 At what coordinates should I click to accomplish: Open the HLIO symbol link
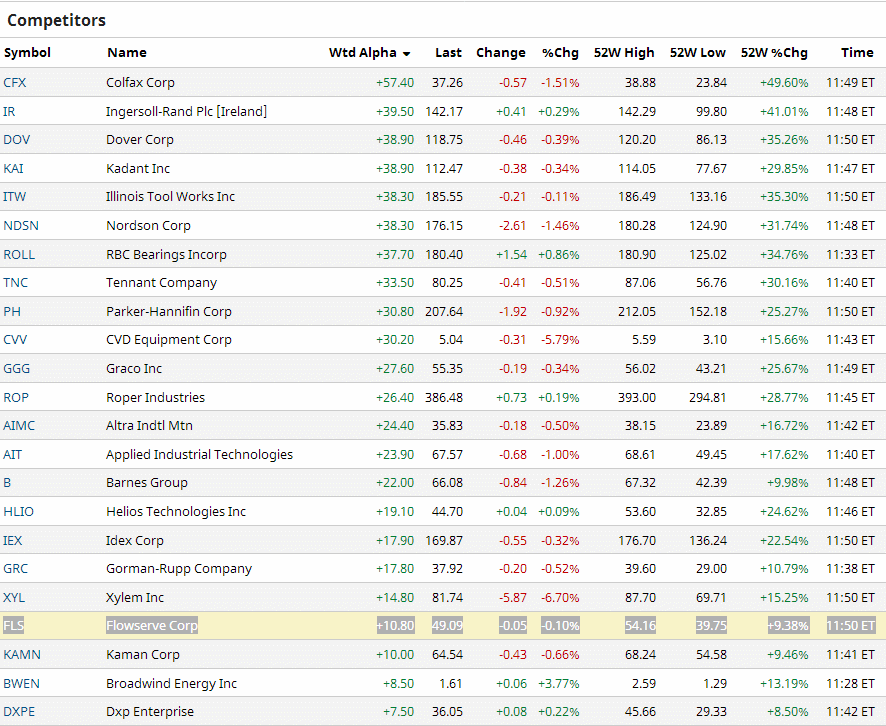click(x=19, y=511)
